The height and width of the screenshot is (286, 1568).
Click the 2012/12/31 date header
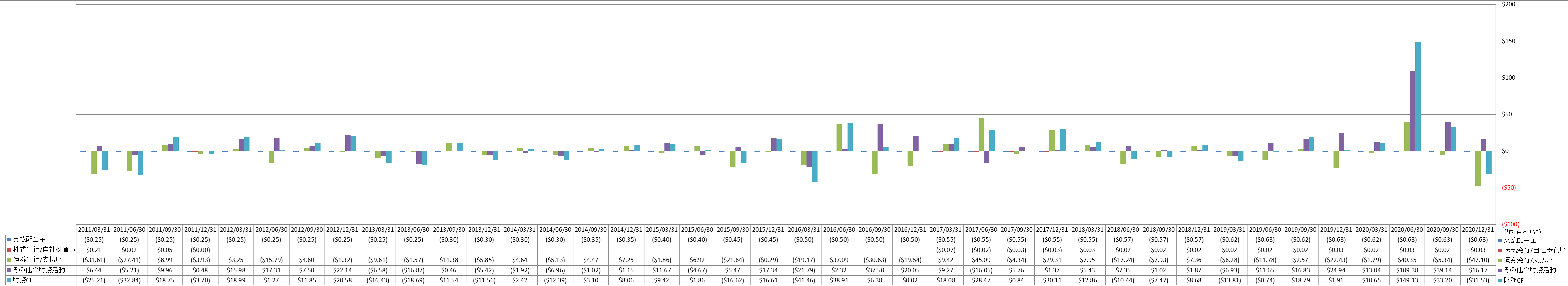[x=342, y=230]
